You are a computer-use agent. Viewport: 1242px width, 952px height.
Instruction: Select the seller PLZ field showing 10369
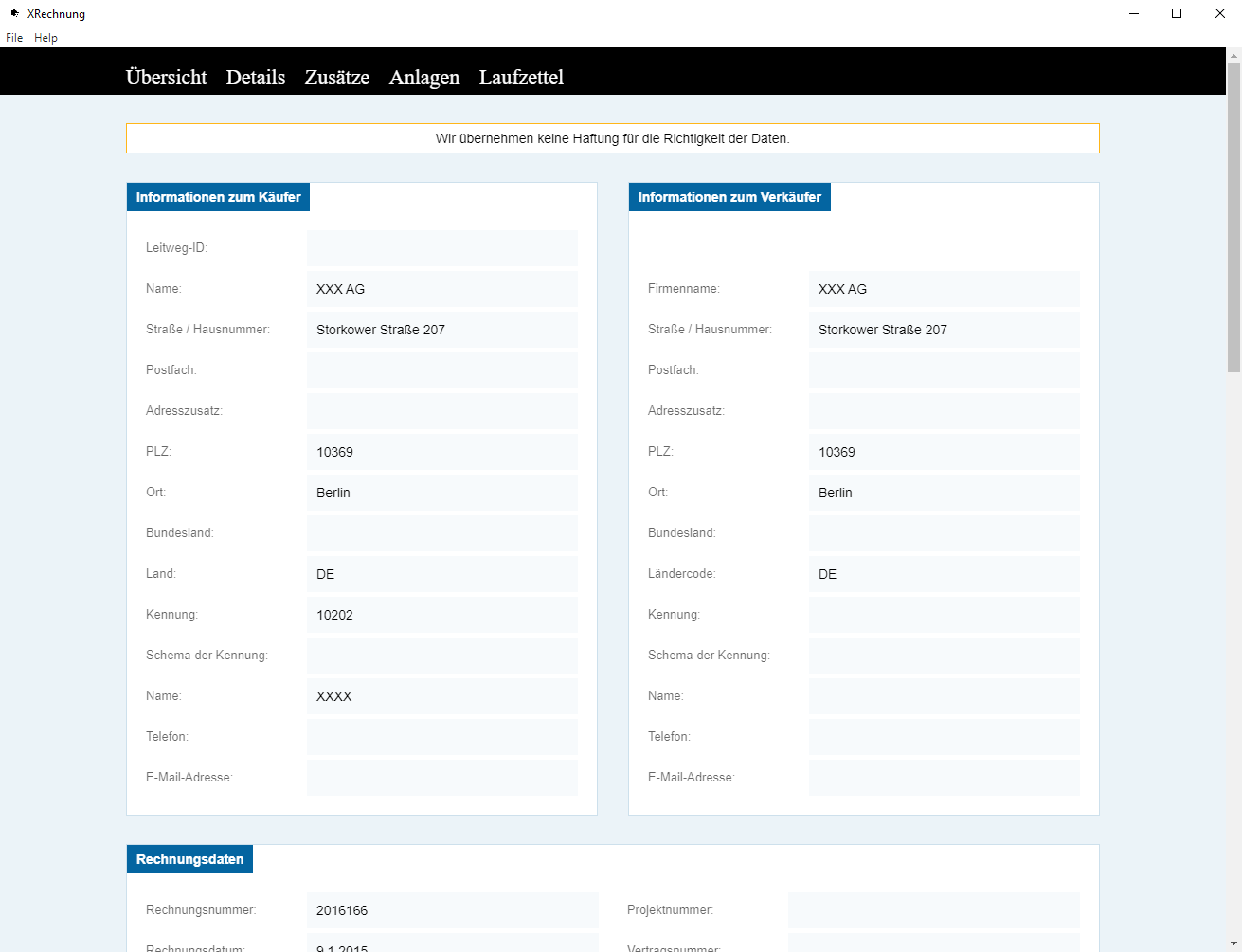click(944, 452)
